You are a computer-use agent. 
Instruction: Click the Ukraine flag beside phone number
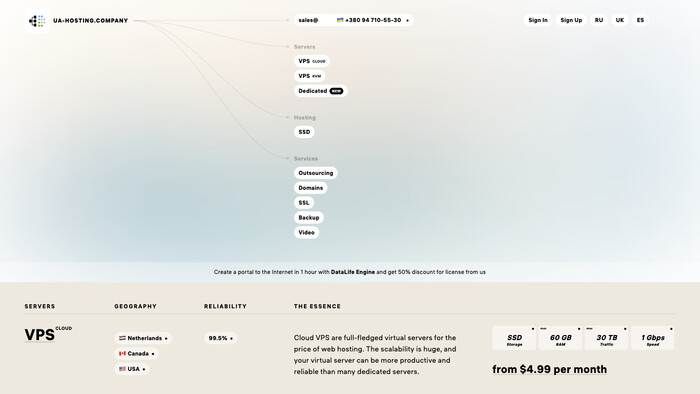coord(340,20)
